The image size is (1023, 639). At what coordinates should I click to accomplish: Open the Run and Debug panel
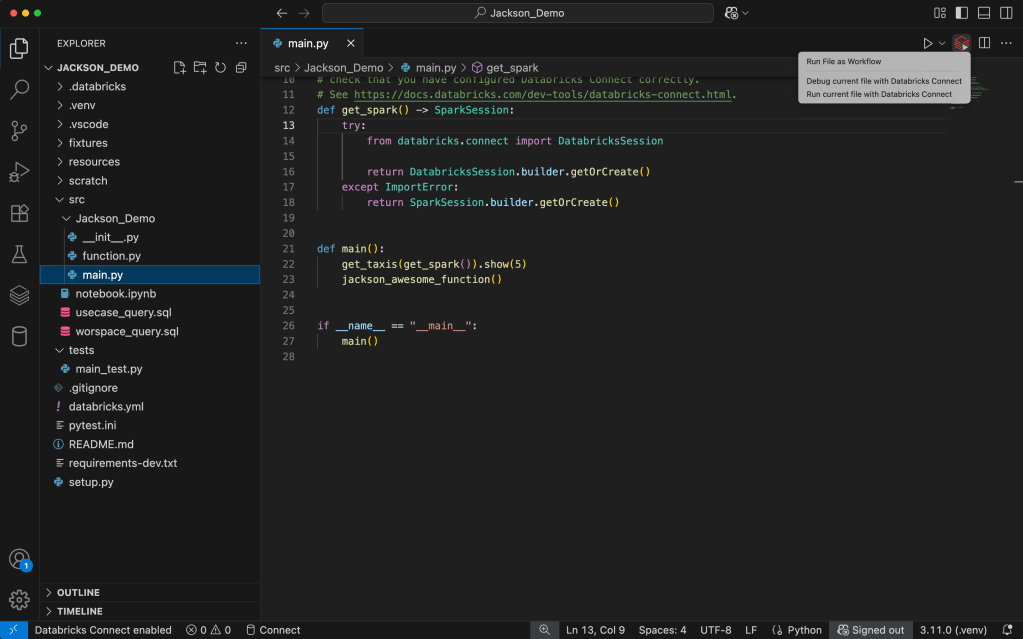19,170
